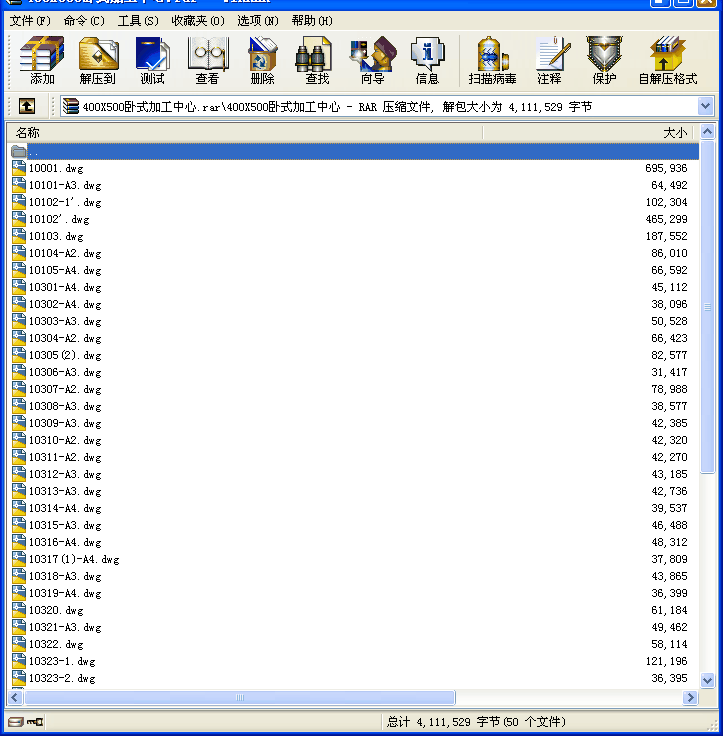The image size is (723, 736).
Task: Click the Add (添加) toolbar icon
Action: [42, 60]
